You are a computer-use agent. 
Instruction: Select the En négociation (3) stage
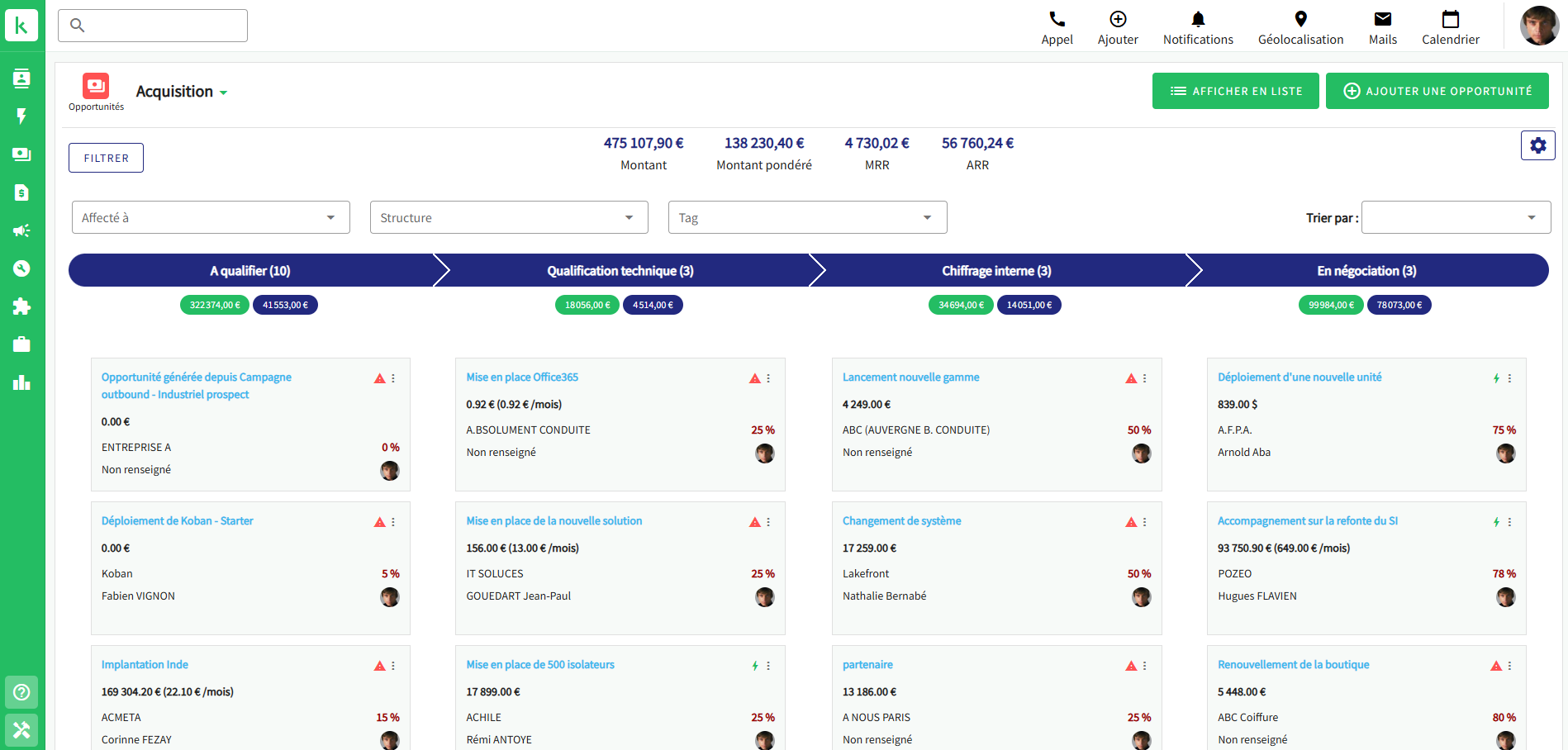point(1366,271)
